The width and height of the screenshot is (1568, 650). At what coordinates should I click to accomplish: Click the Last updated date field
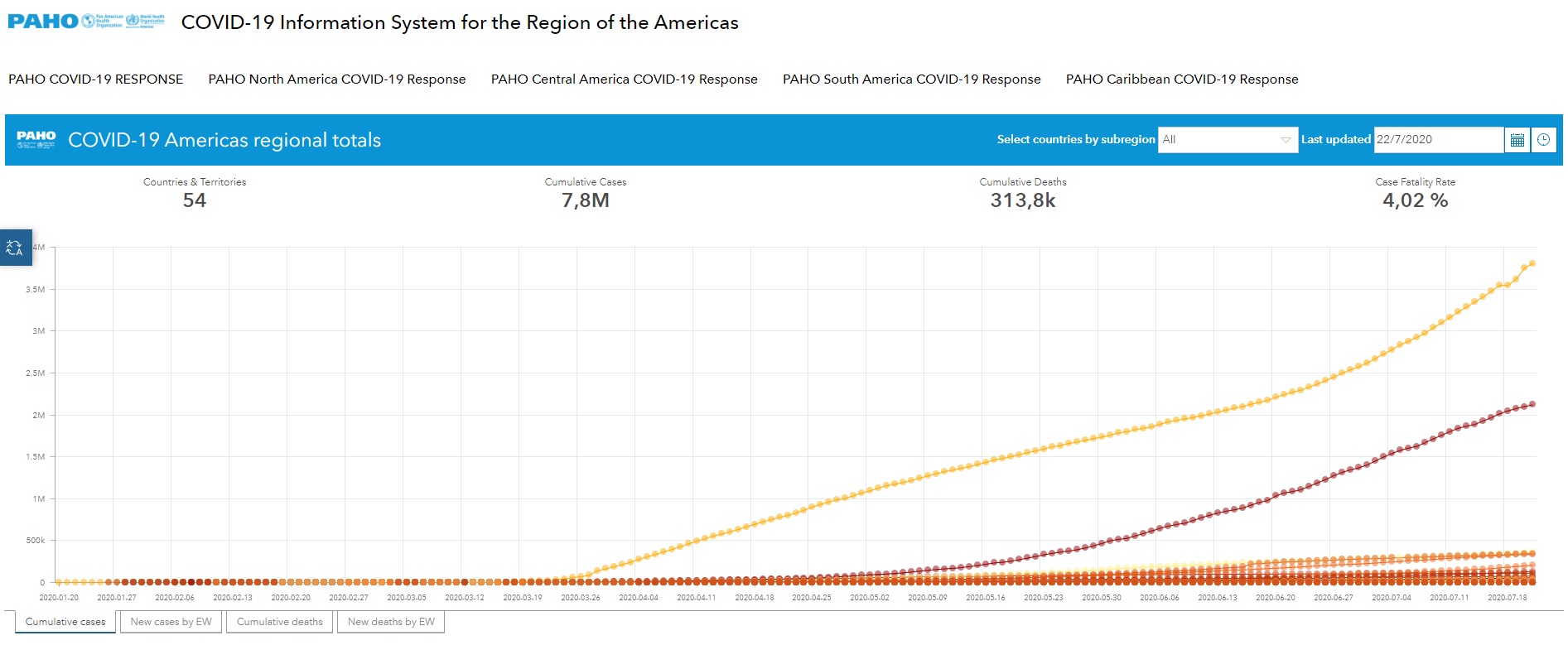click(x=1437, y=140)
